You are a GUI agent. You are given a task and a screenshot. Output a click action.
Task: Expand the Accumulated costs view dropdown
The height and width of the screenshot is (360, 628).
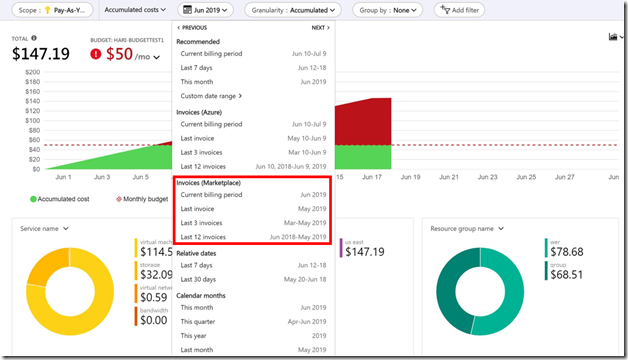(x=135, y=10)
